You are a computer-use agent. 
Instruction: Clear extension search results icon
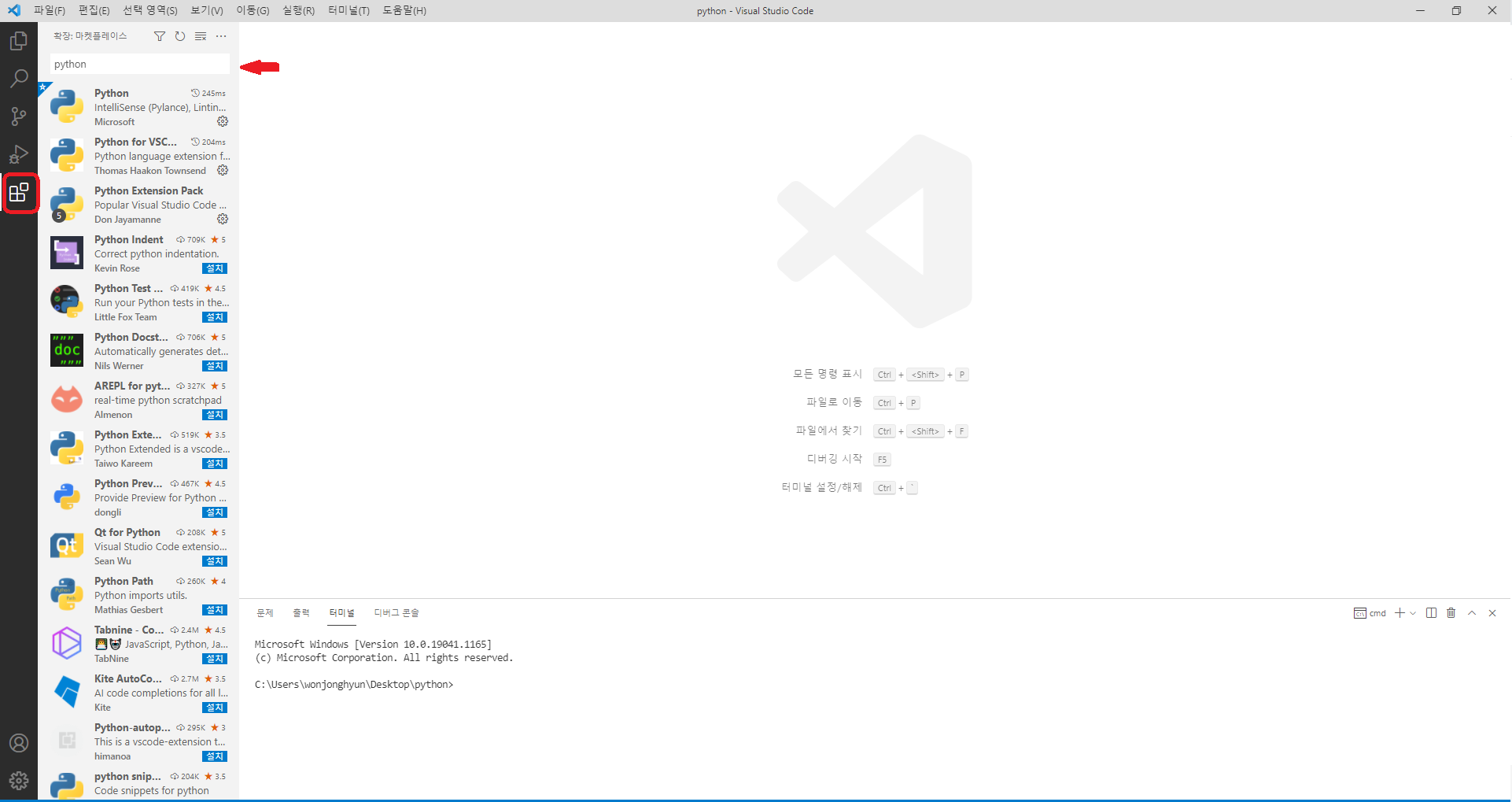click(201, 36)
